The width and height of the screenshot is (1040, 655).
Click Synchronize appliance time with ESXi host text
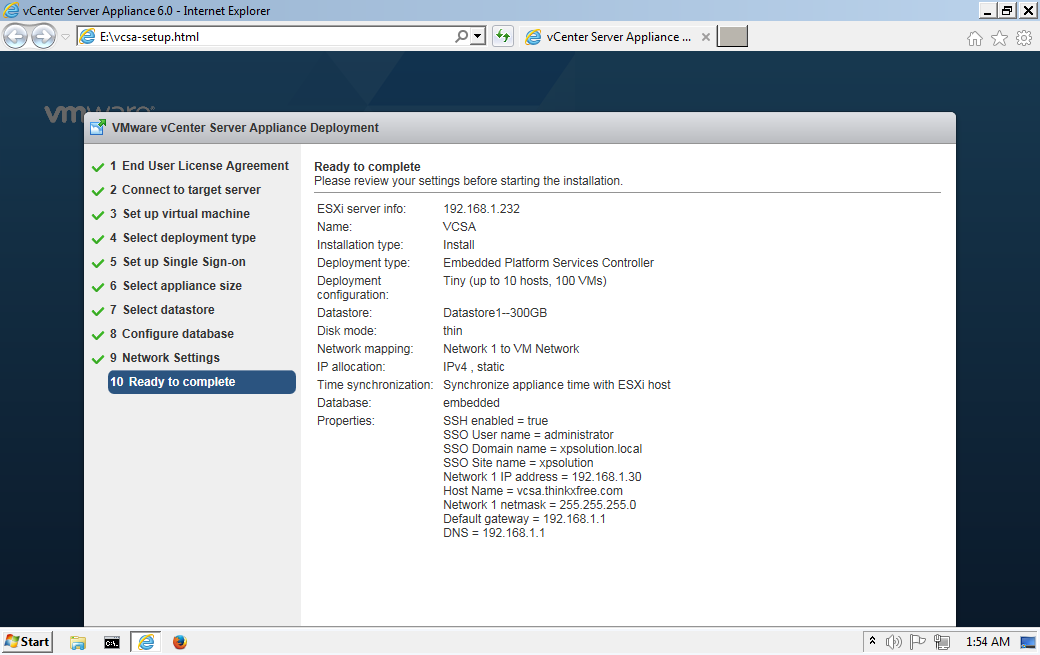point(556,385)
